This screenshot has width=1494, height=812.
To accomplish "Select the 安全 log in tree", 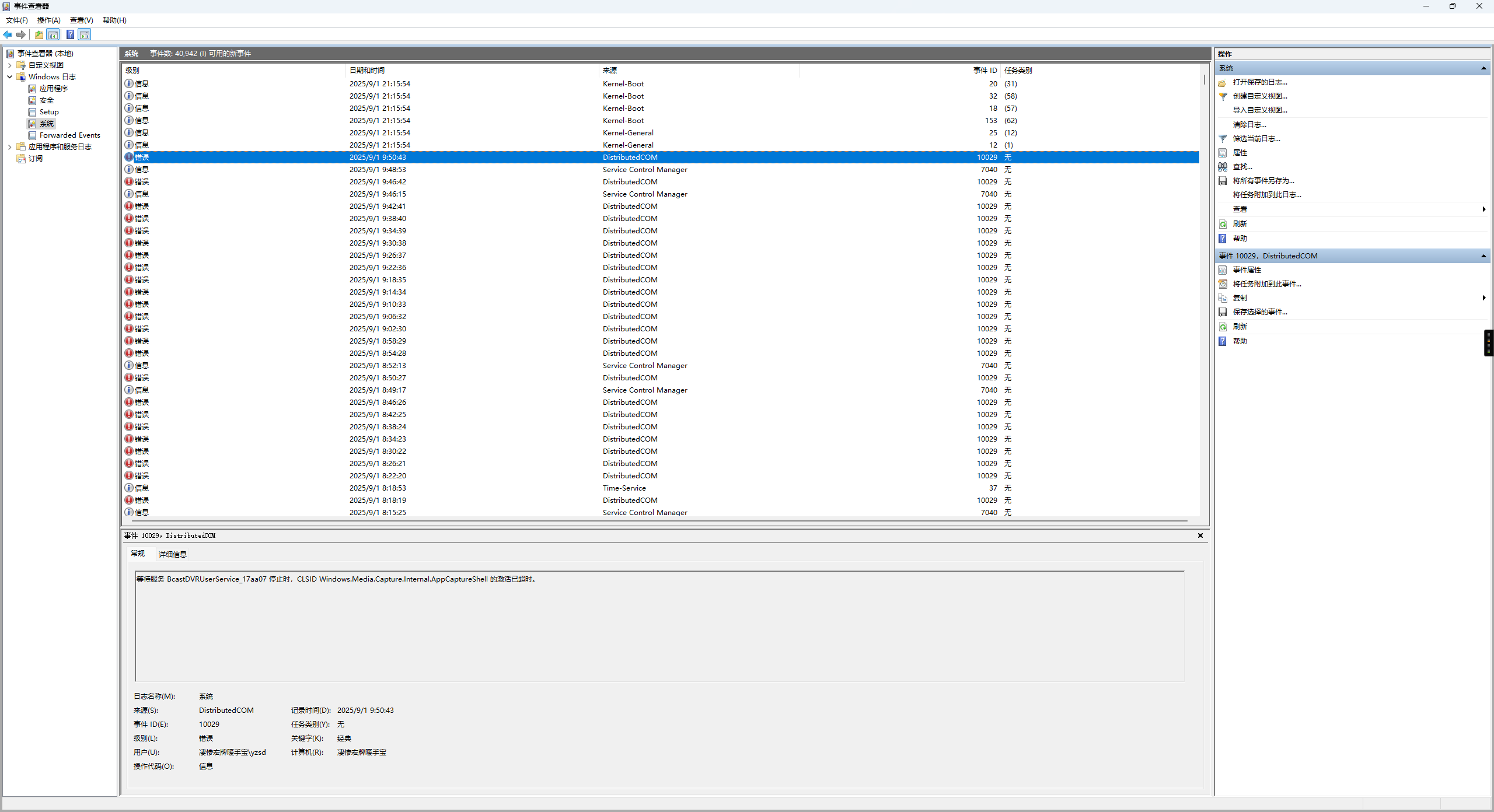I will [x=46, y=100].
